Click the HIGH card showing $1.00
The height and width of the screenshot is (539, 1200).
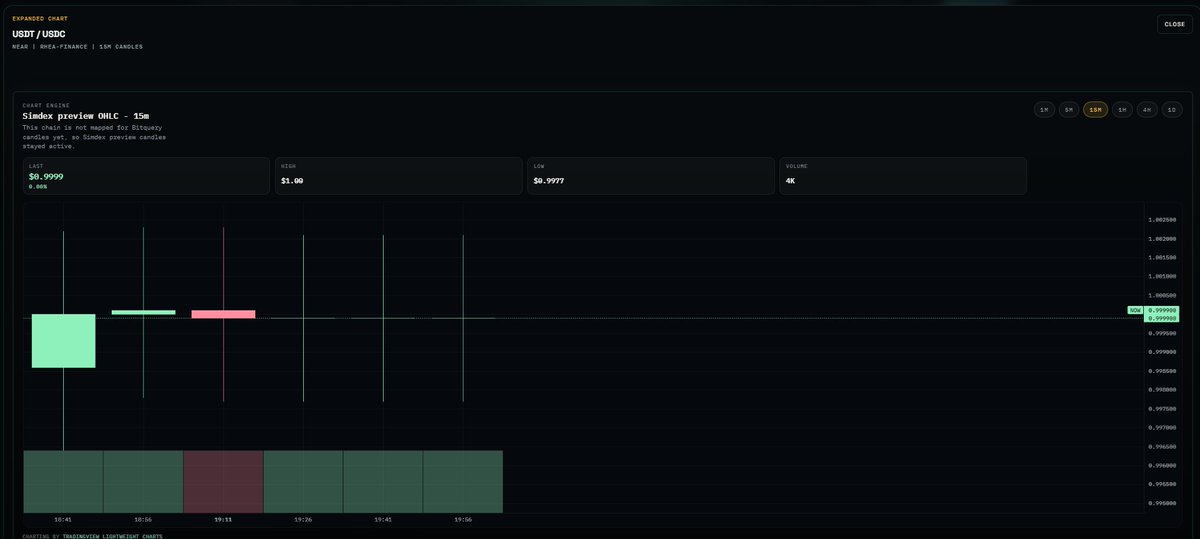pos(398,176)
